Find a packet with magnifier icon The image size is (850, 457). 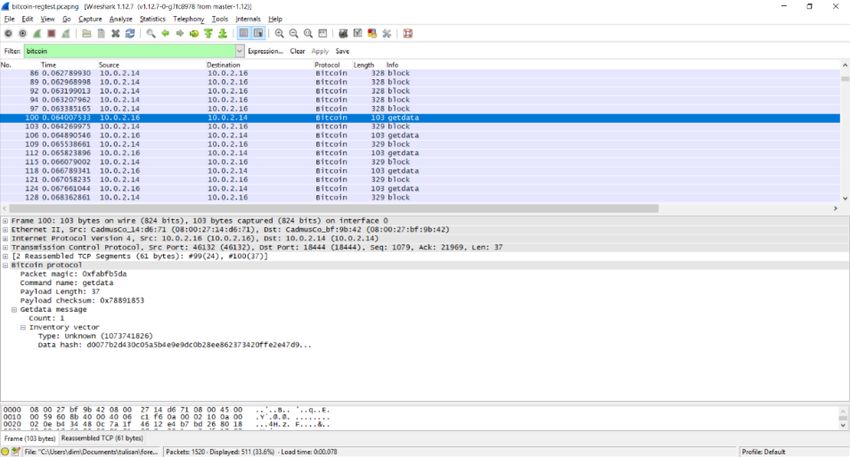pos(151,34)
